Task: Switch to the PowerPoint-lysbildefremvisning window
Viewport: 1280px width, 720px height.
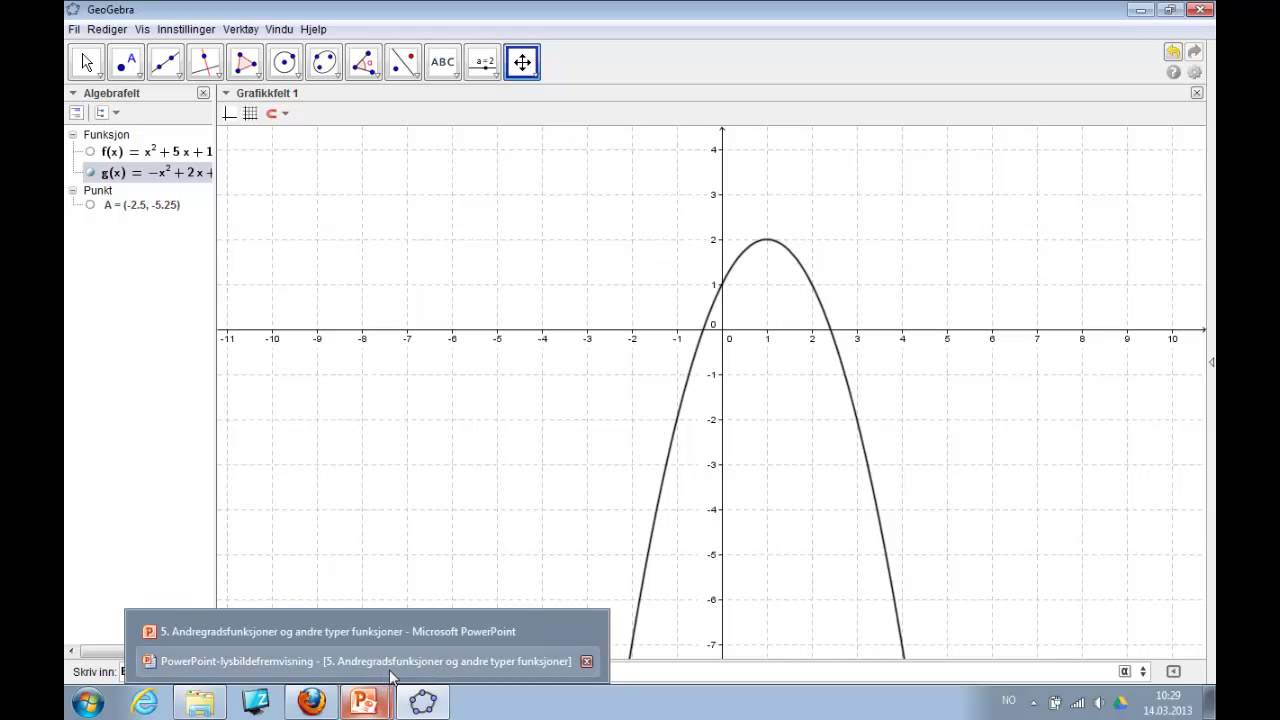Action: coord(366,661)
